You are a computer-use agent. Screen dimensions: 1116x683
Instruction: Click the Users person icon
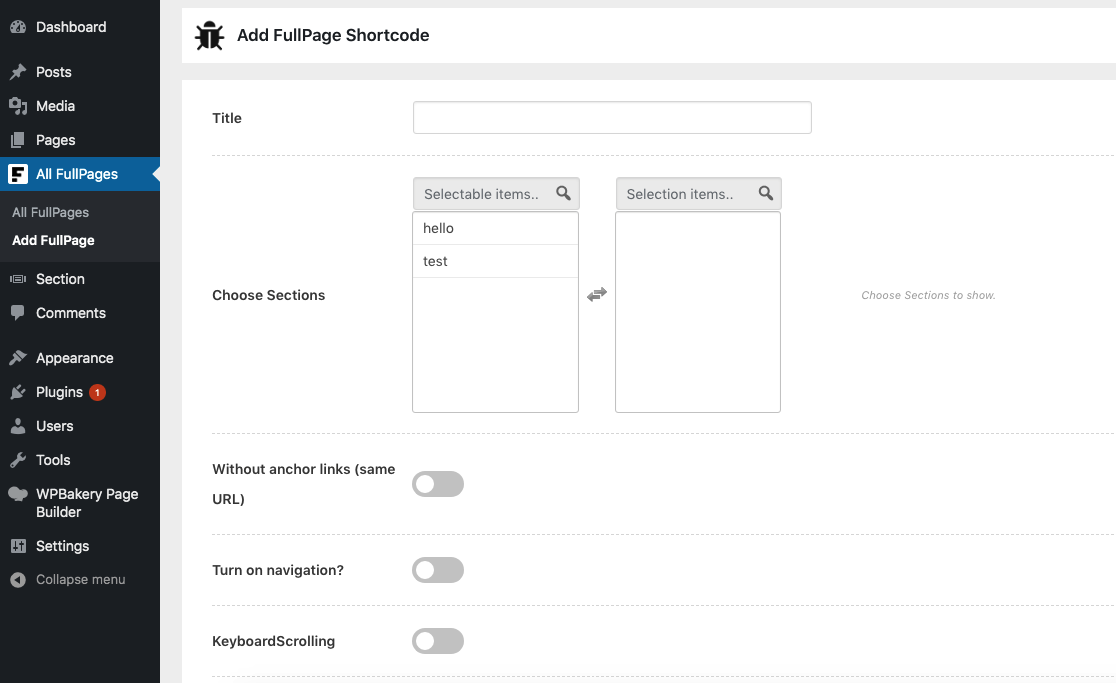pyautogui.click(x=18, y=426)
